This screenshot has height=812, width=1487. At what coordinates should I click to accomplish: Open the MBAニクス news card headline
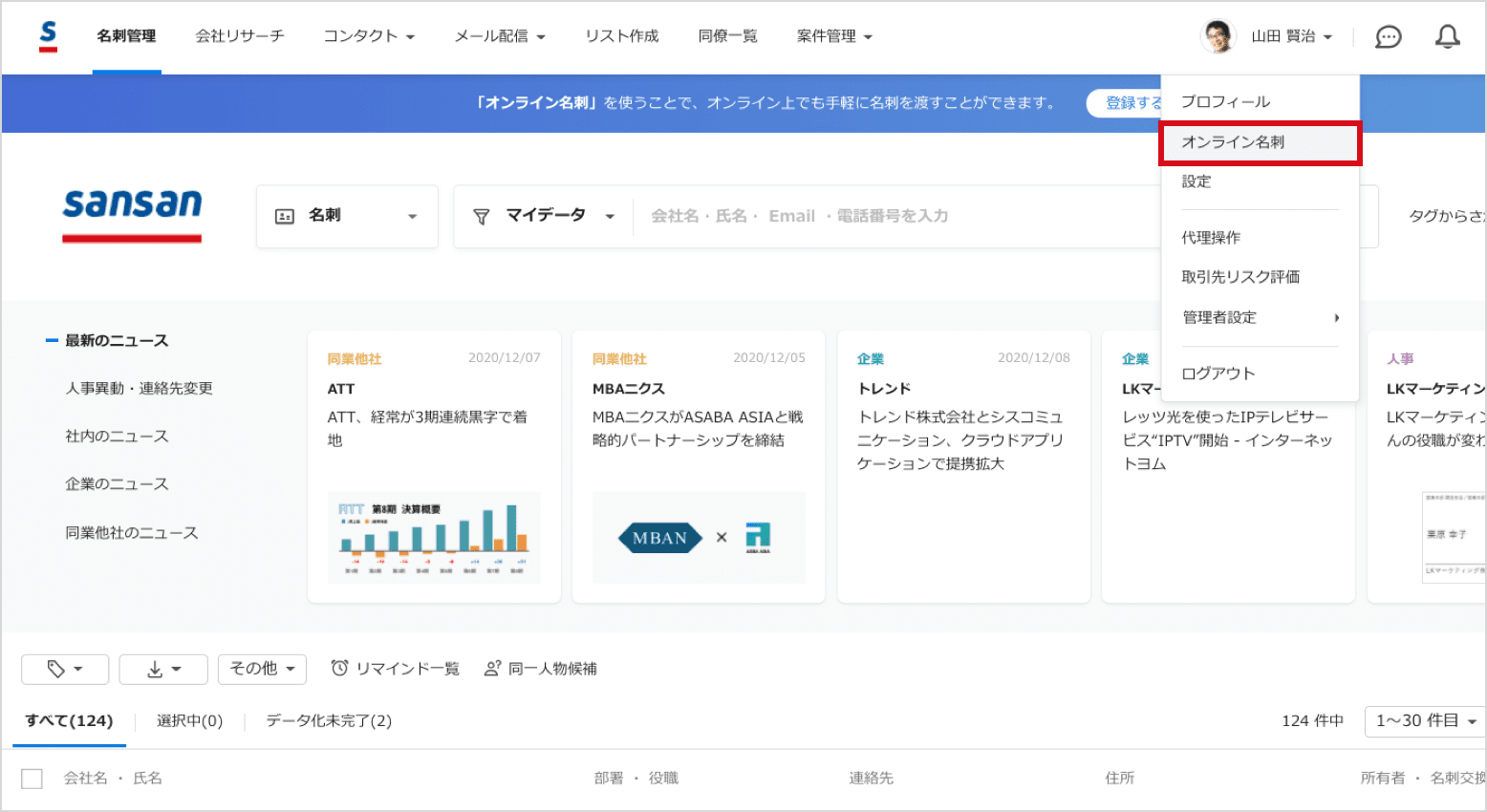tap(629, 389)
